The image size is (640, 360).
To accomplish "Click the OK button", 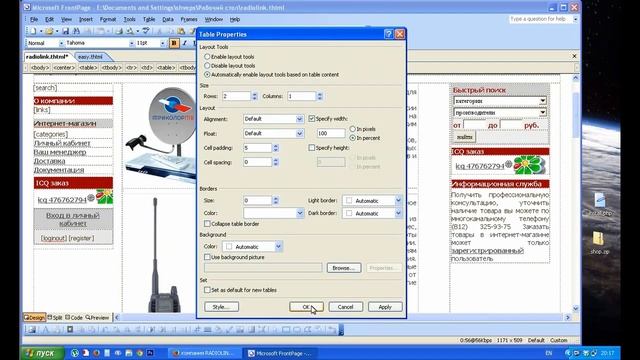I will (x=306, y=307).
